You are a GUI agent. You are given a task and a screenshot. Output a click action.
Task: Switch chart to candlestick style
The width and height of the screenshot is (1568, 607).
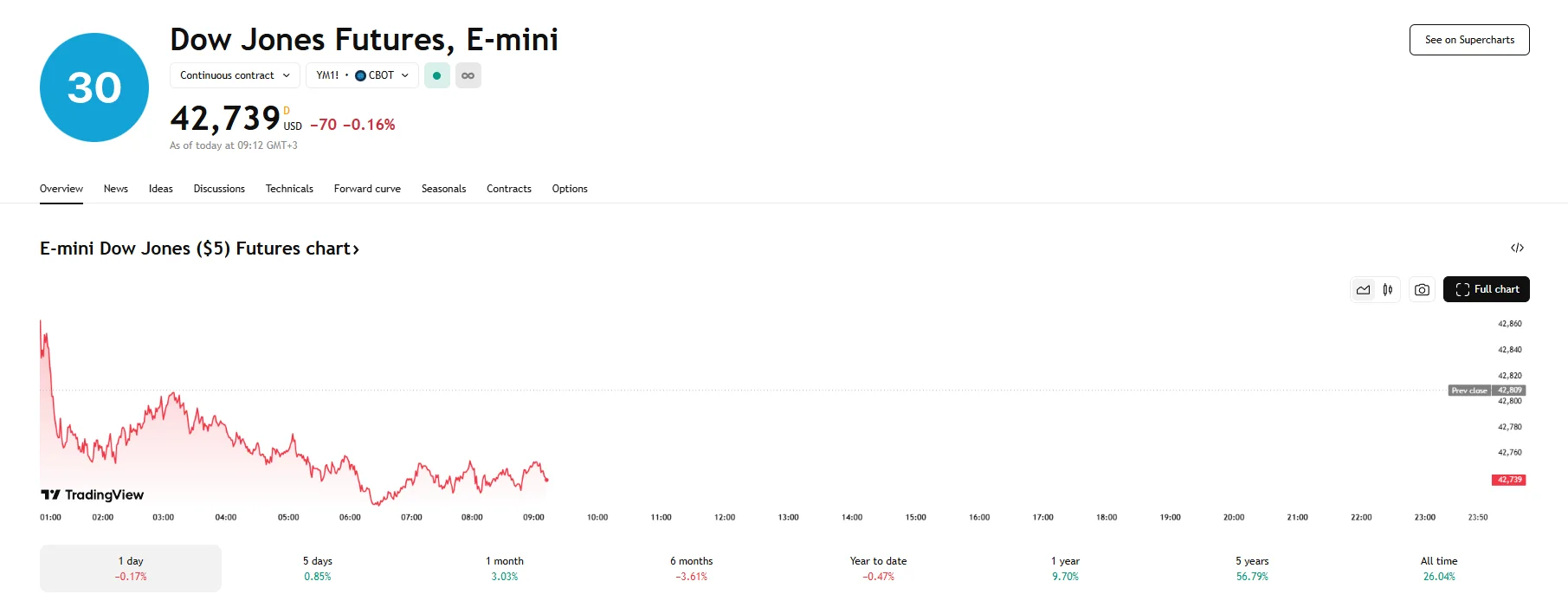(1388, 289)
